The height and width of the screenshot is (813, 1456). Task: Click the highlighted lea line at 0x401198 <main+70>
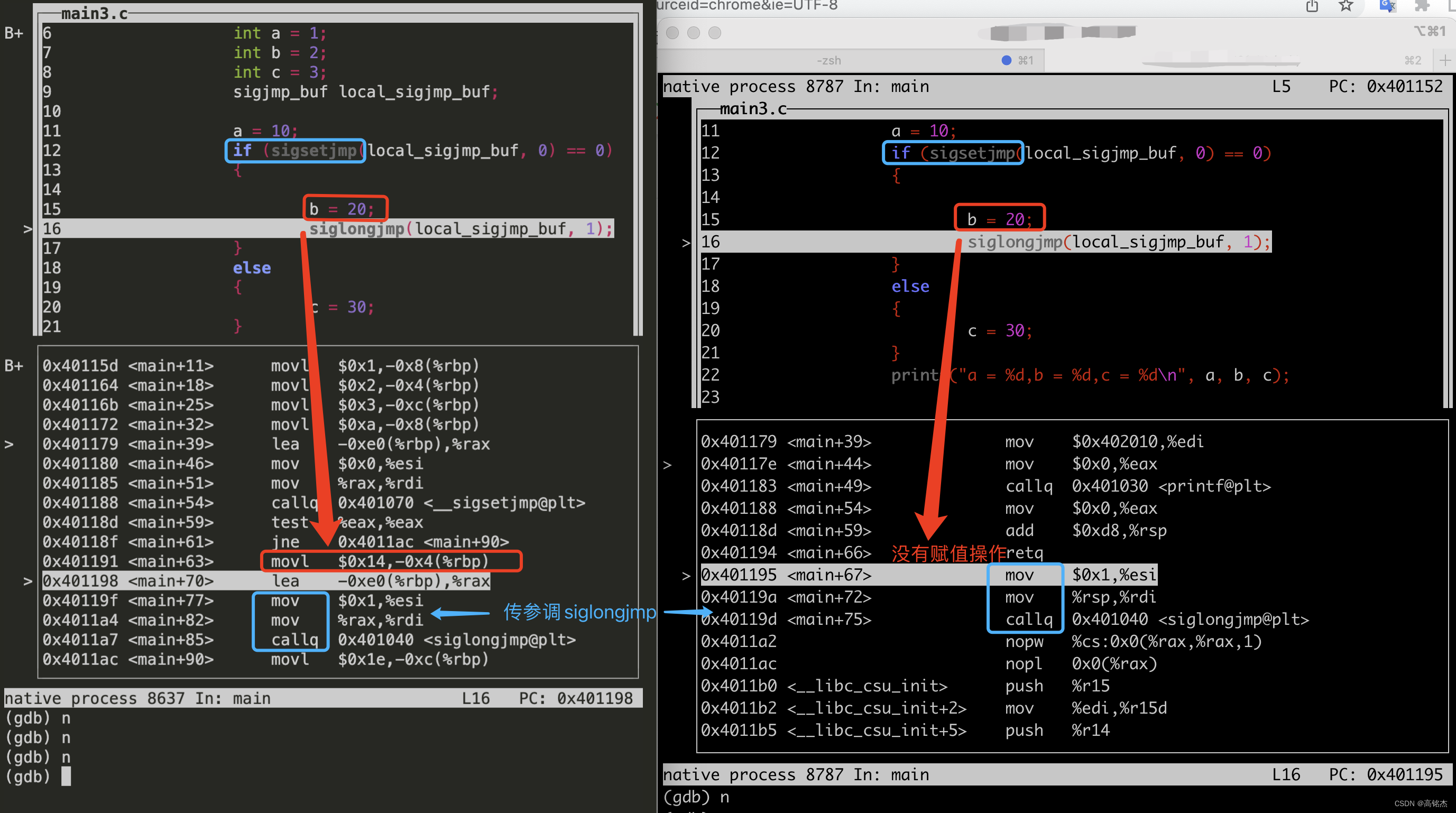click(x=266, y=581)
